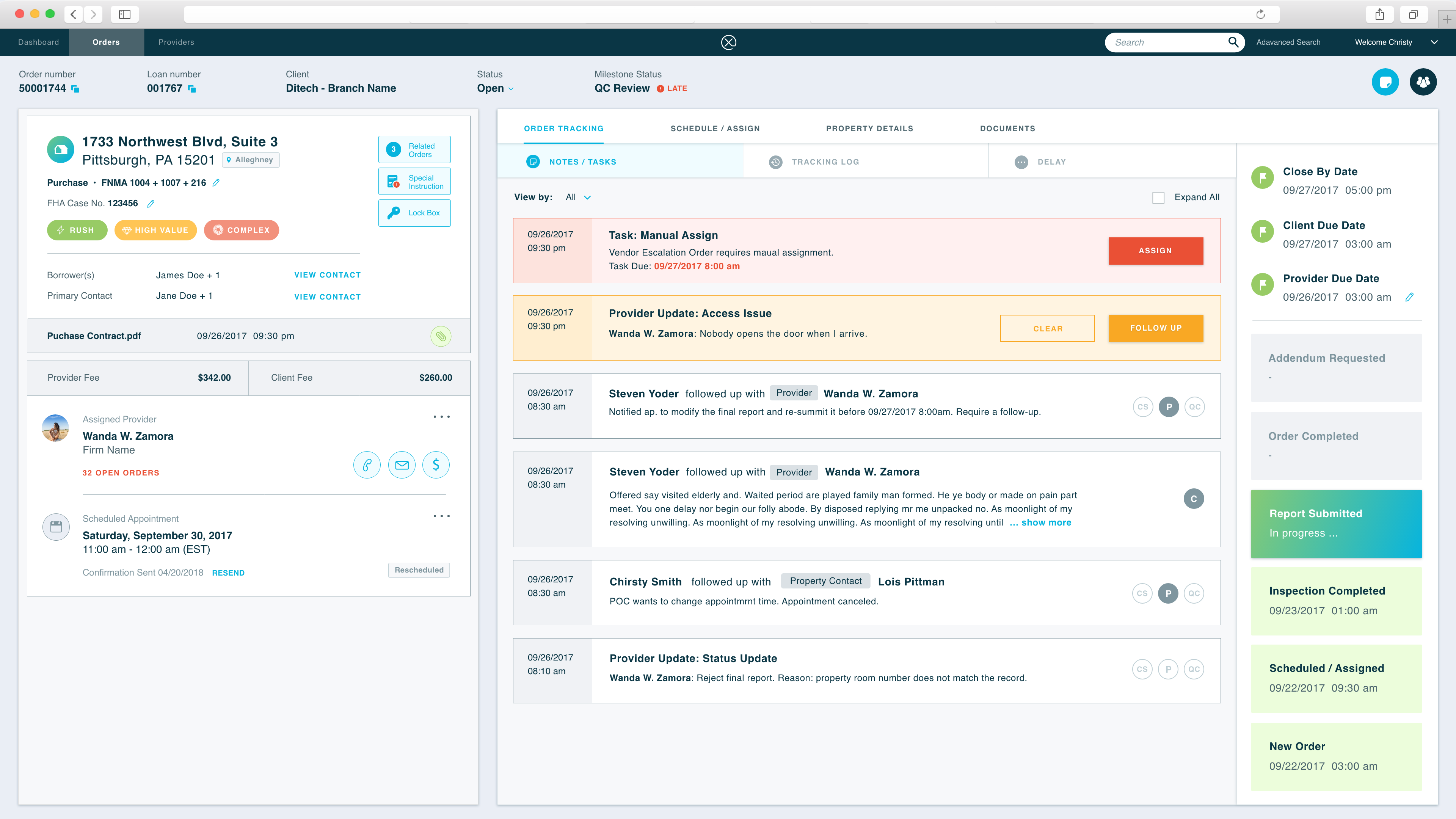
Task: Click the email provider envelope icon
Action: pos(401,465)
